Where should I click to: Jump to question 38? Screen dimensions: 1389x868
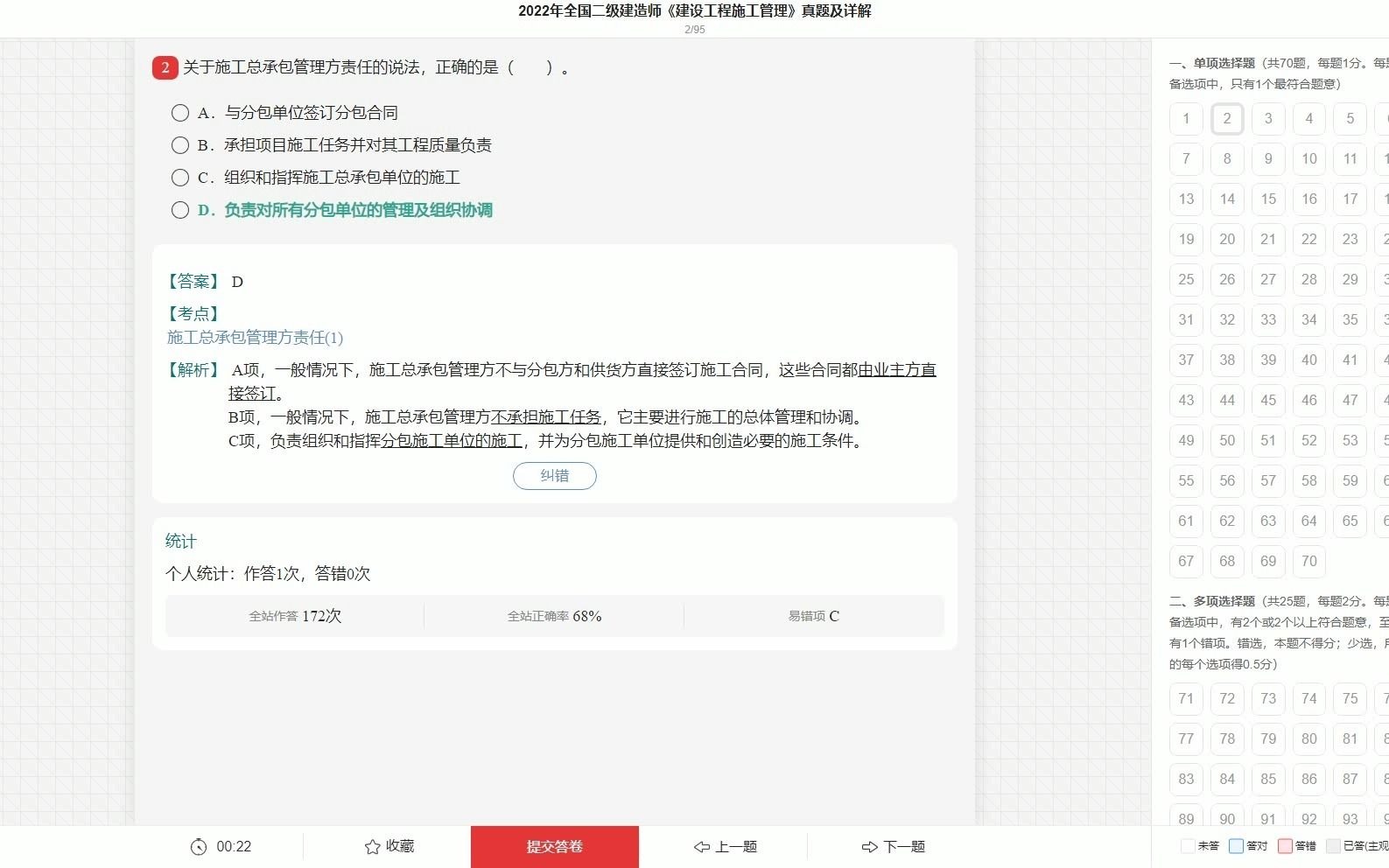click(x=1227, y=360)
